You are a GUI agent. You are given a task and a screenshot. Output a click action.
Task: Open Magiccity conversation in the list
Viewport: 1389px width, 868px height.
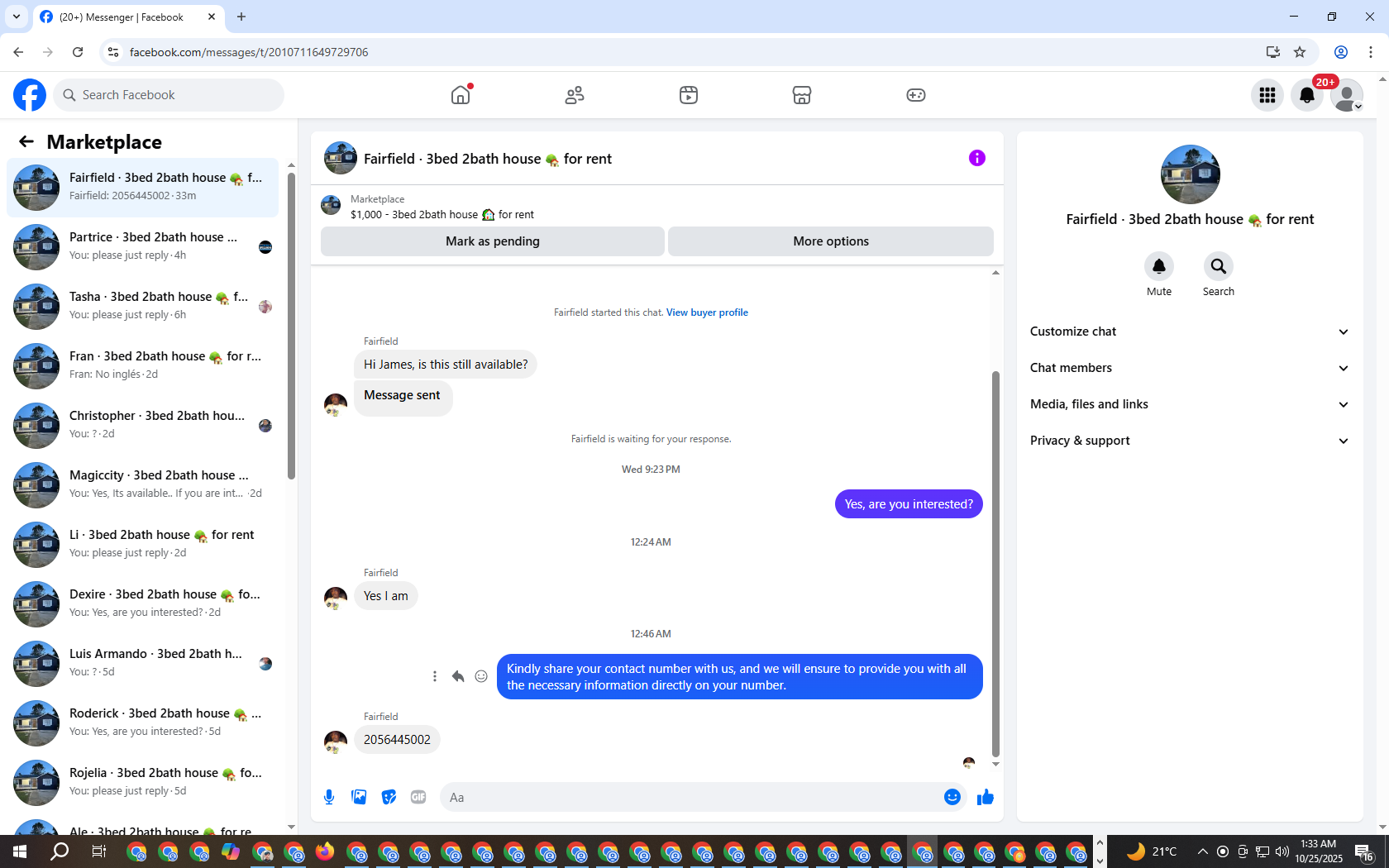click(x=142, y=485)
